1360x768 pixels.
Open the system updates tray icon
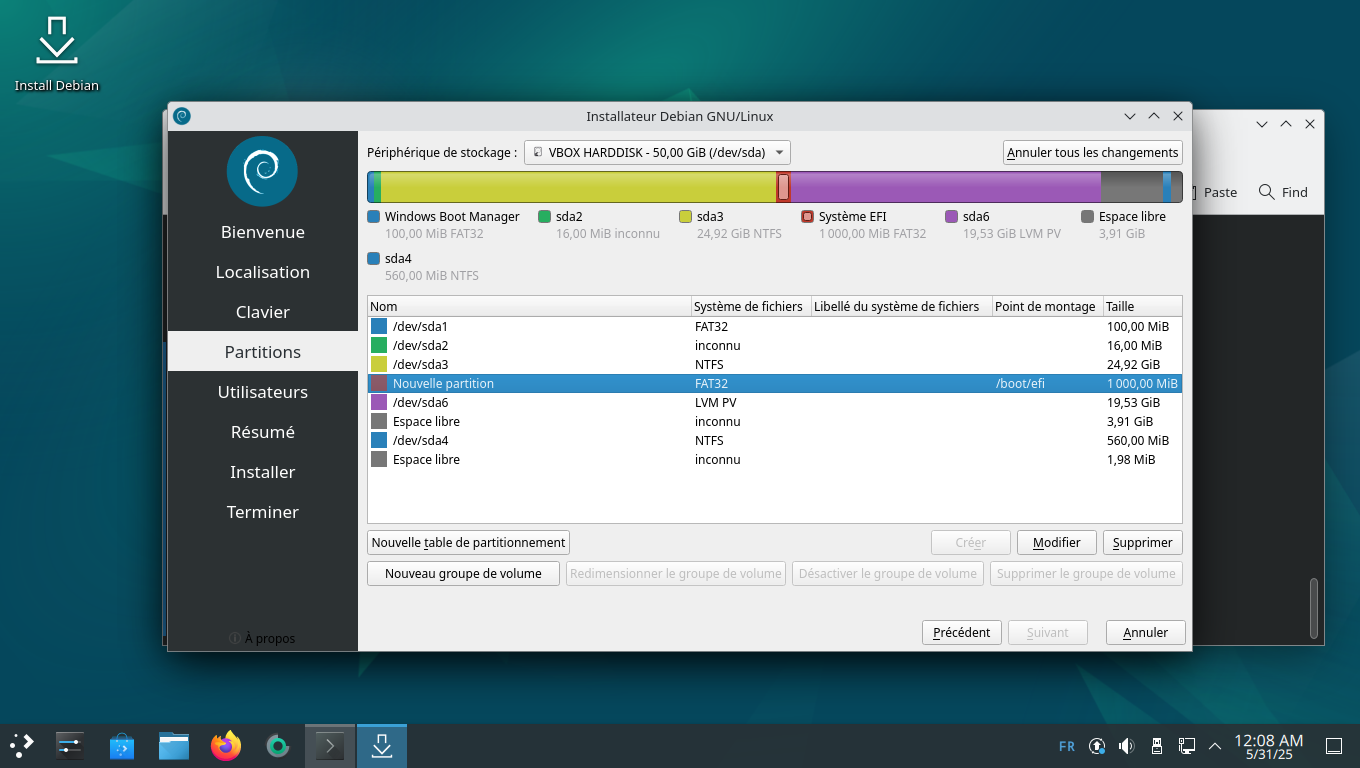click(1097, 746)
